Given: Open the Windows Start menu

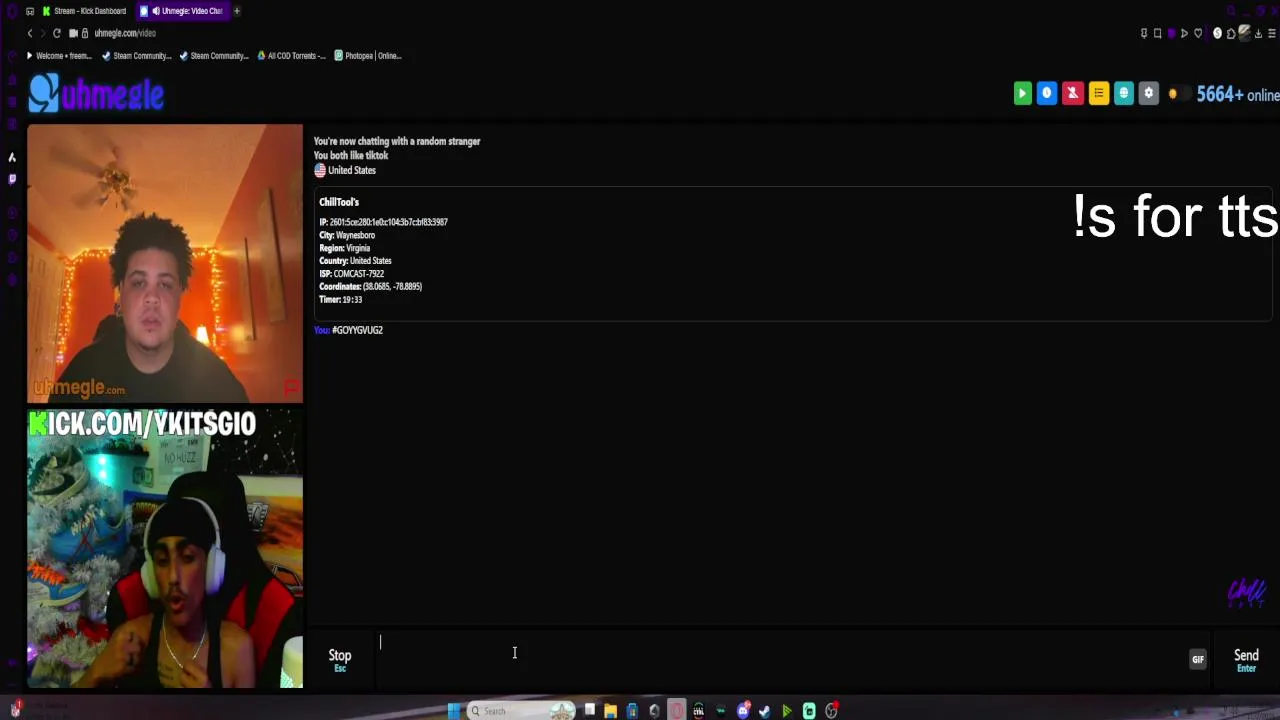Looking at the screenshot, I should point(454,711).
